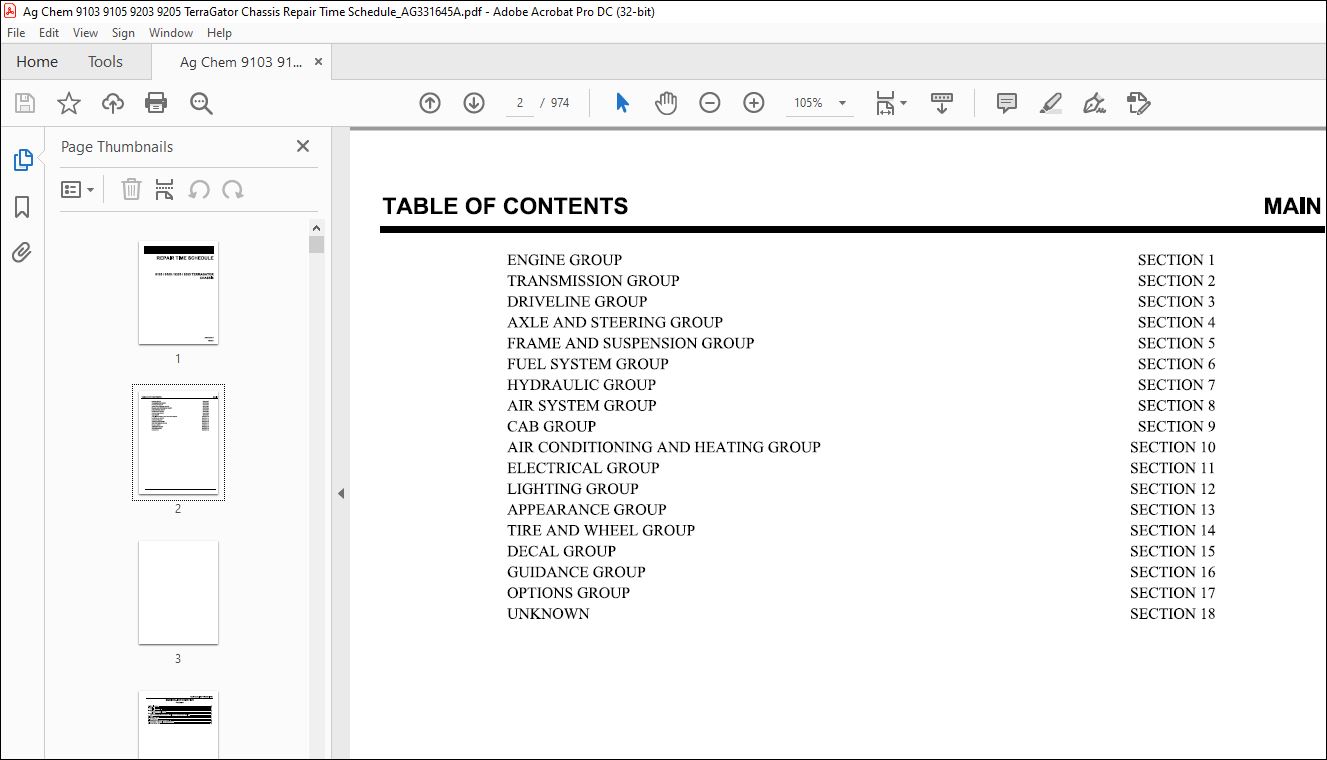Select the Highlight text pen tool
1327x760 pixels.
(1050, 103)
